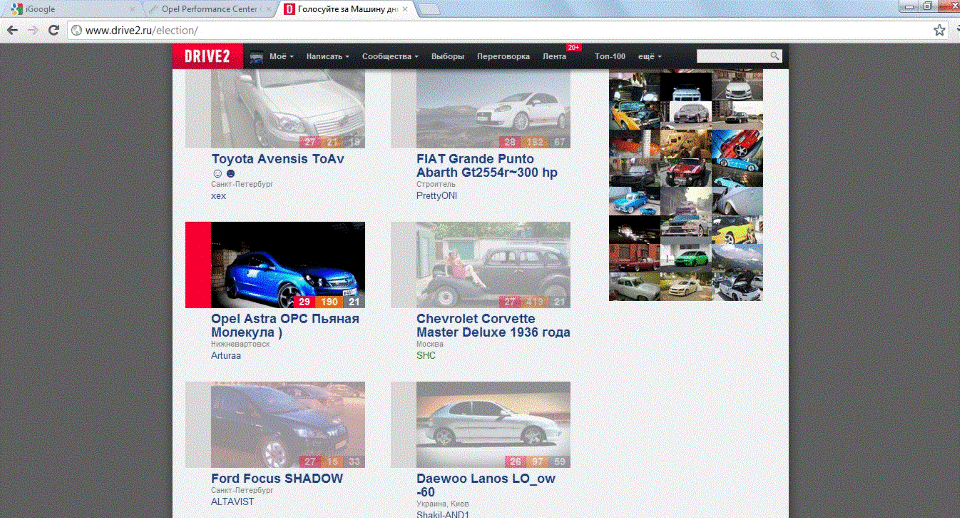The height and width of the screenshot is (518, 960).
Task: Click vote bar beside Ford Focus
Action: [x=198, y=425]
